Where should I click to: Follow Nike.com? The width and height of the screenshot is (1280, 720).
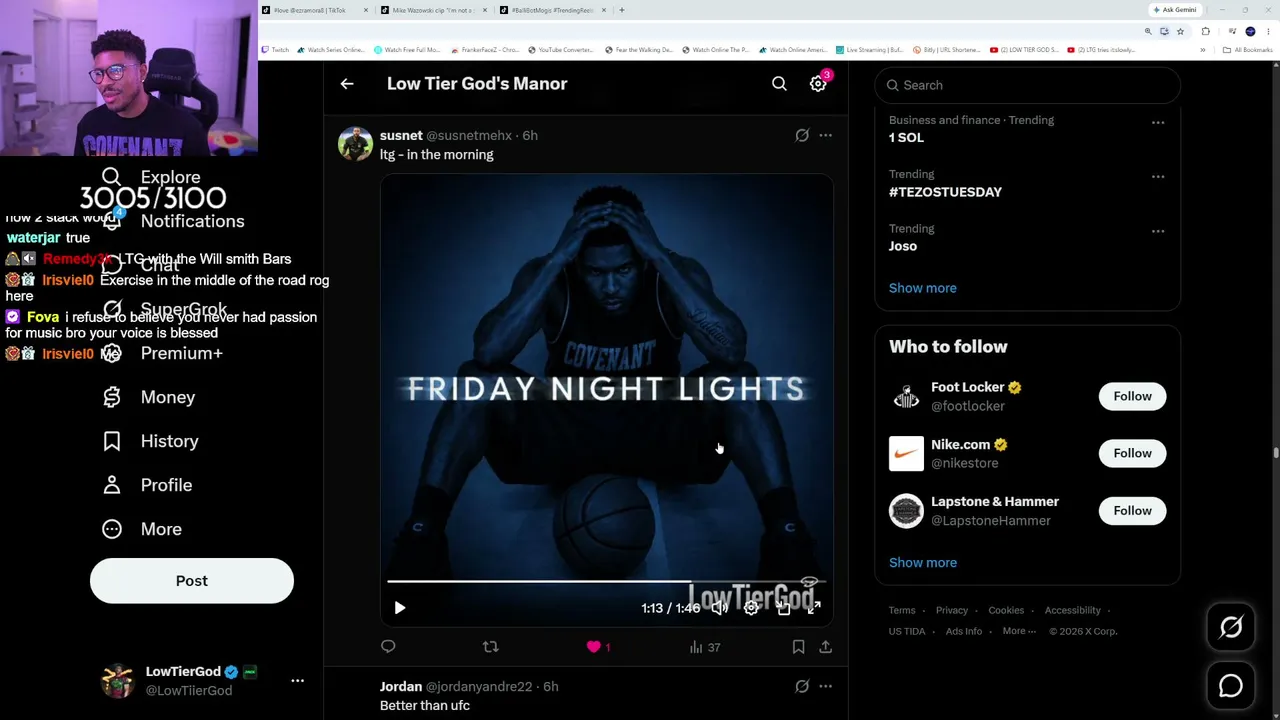(1132, 453)
